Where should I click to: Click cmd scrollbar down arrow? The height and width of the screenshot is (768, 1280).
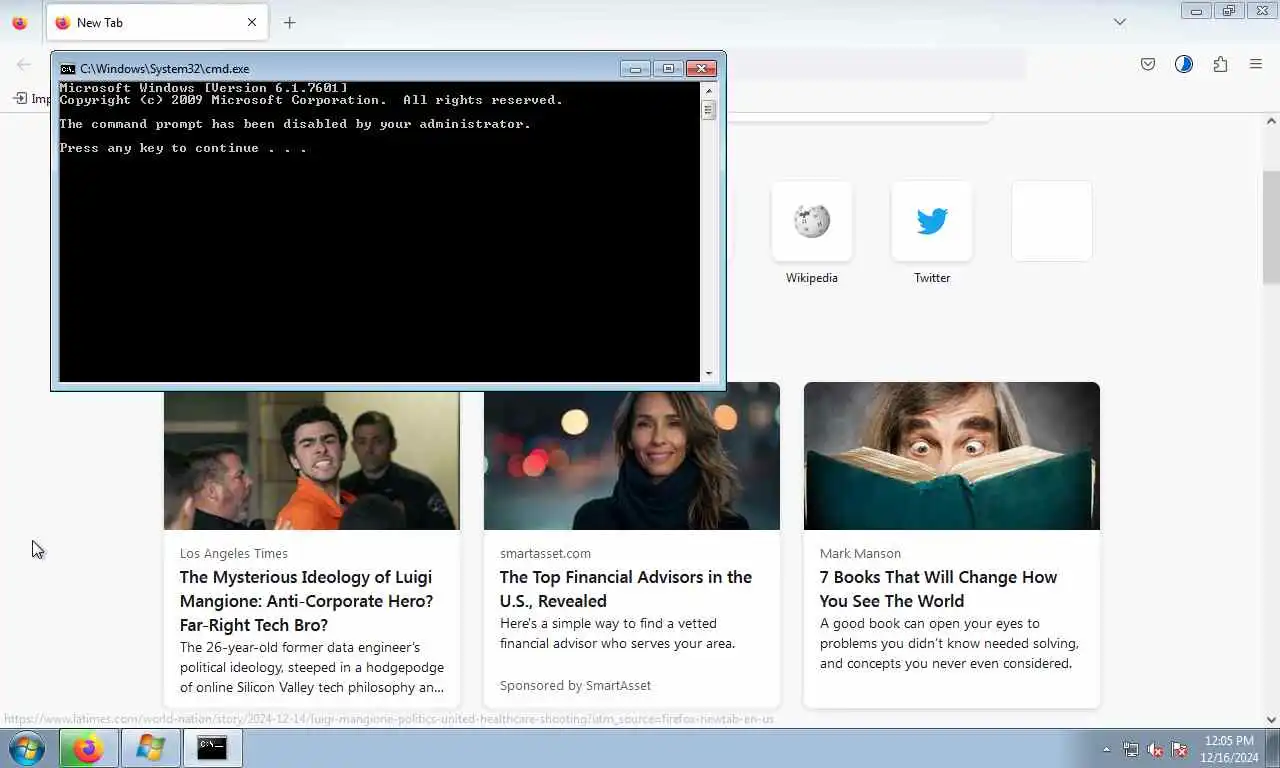[x=709, y=374]
